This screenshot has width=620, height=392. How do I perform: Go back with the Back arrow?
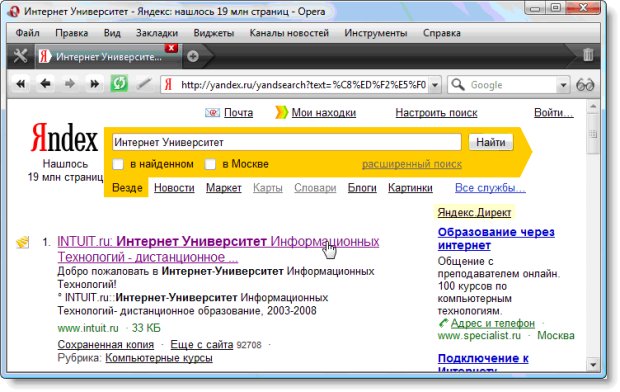[x=45, y=84]
